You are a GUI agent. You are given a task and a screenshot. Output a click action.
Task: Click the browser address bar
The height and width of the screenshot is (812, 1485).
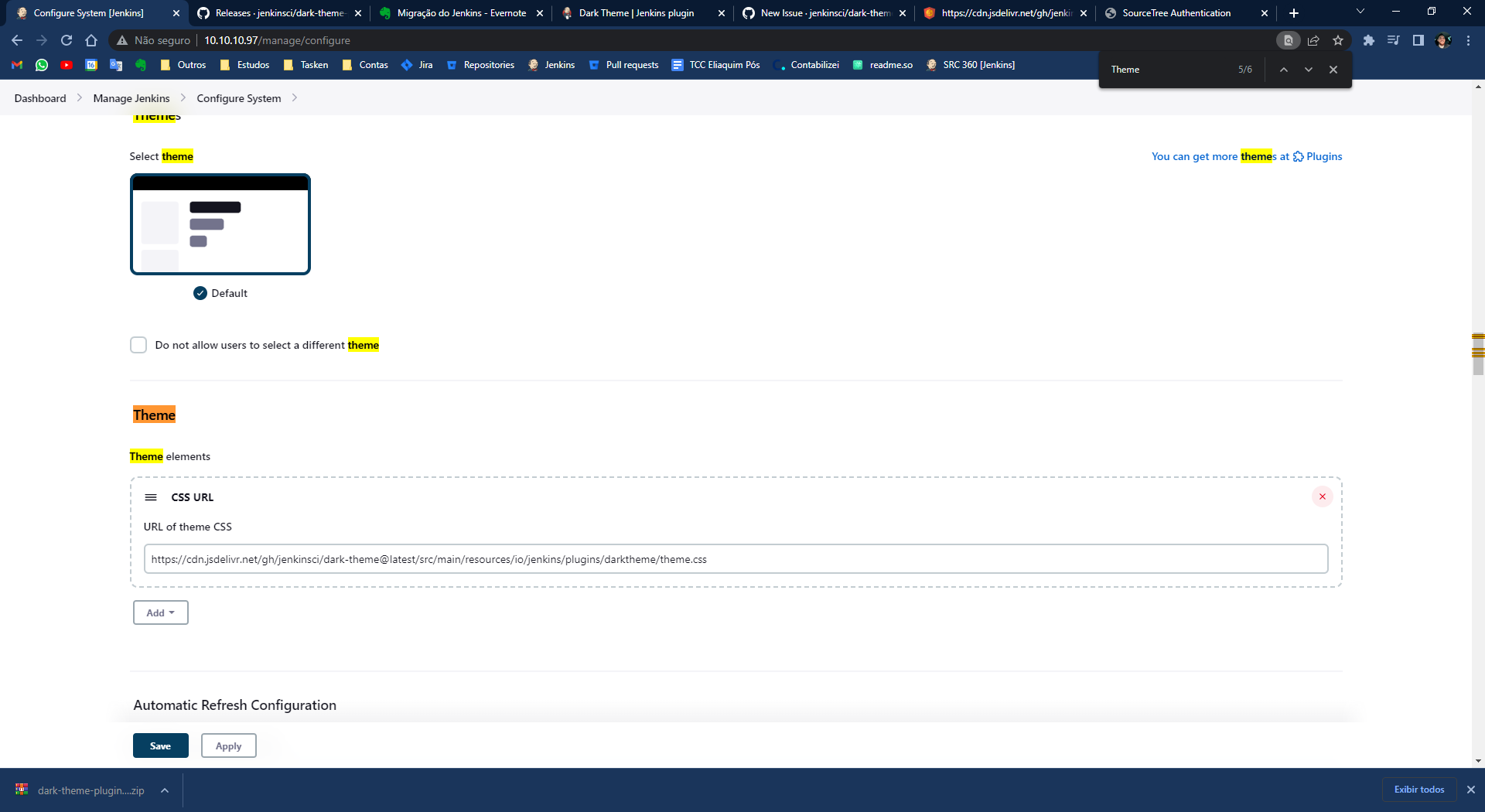click(696, 40)
